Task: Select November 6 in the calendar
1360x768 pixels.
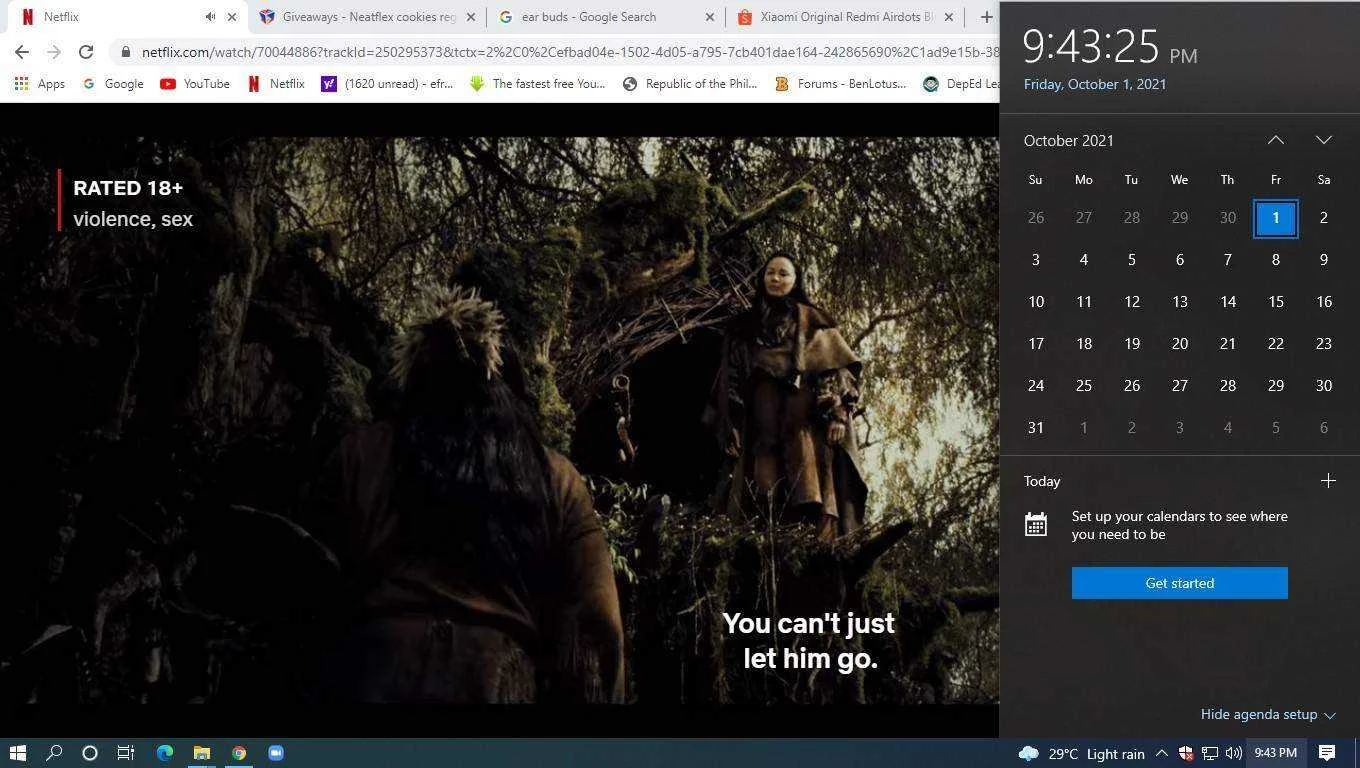Action: (x=1324, y=428)
